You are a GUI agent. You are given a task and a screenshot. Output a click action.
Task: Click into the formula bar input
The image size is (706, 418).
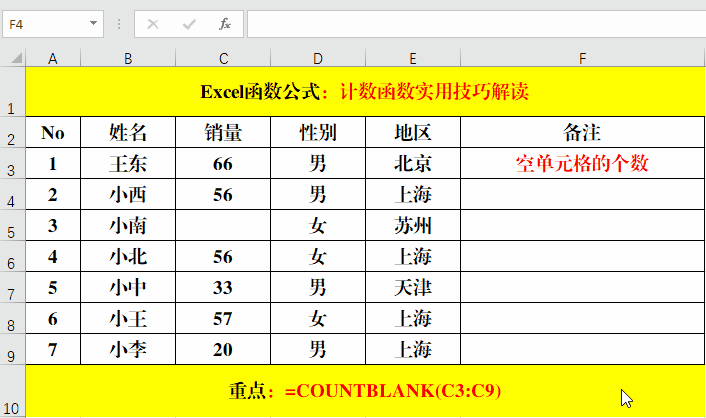(476, 24)
